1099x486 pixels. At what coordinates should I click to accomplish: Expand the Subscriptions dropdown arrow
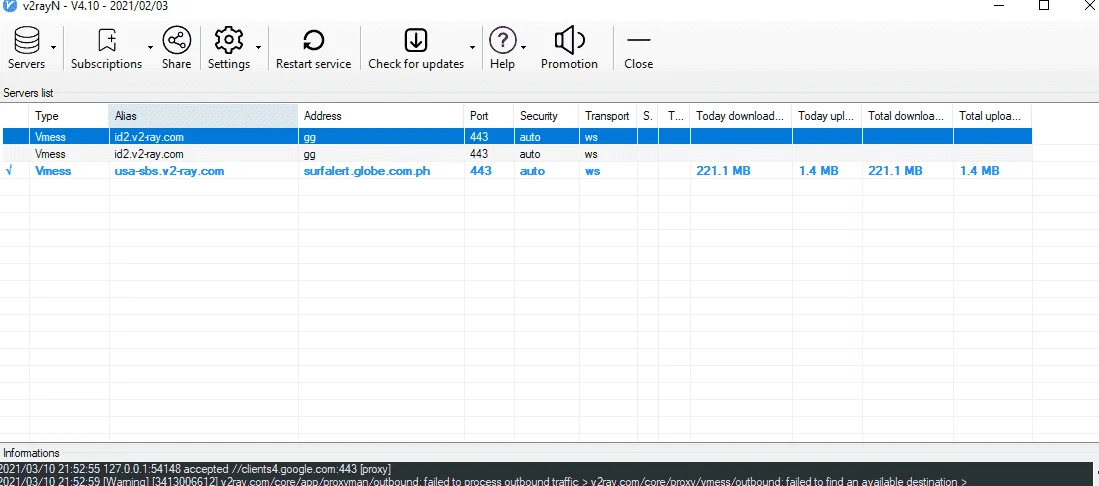click(x=150, y=48)
